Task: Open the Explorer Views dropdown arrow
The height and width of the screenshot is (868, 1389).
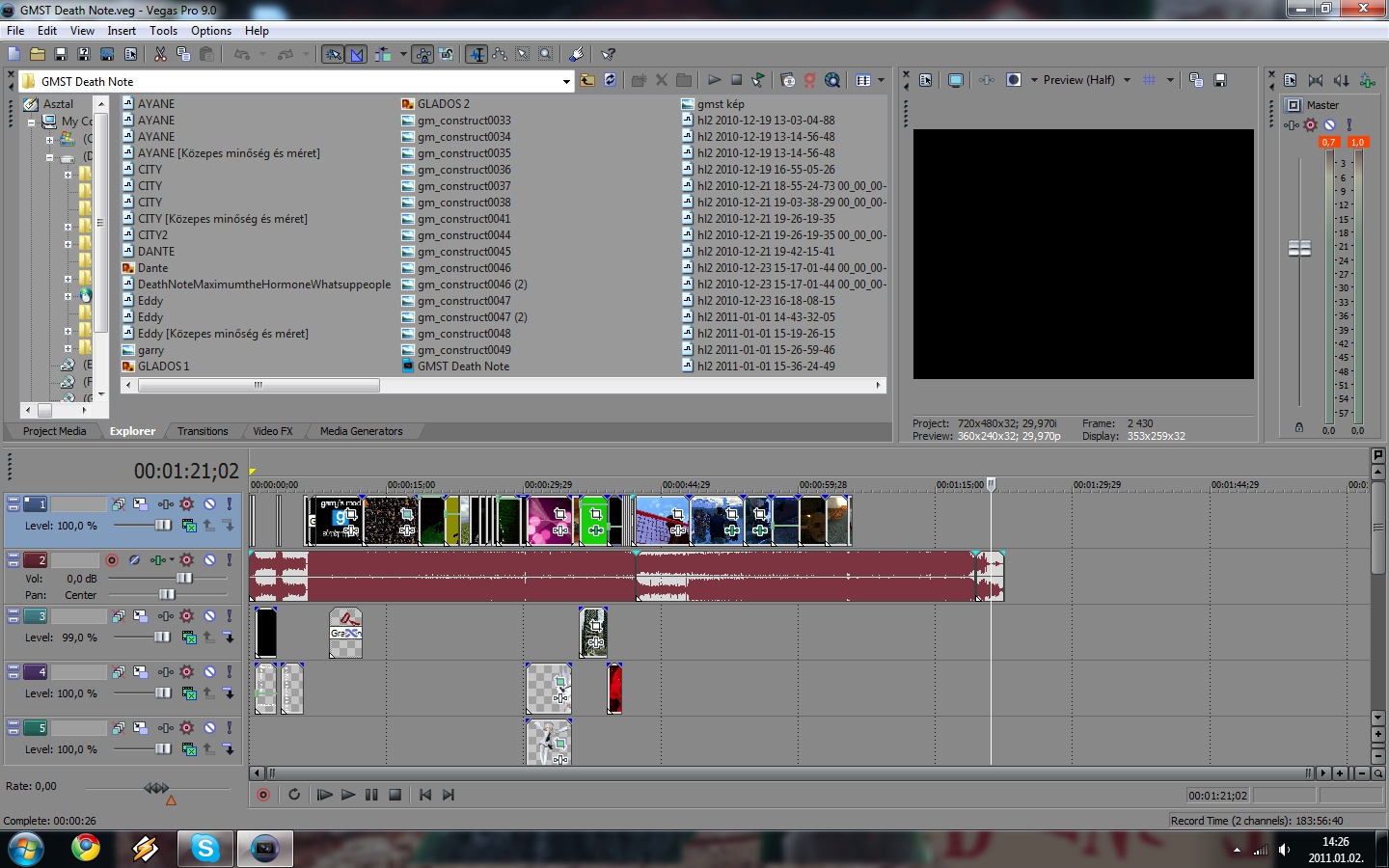Action: 881,80
